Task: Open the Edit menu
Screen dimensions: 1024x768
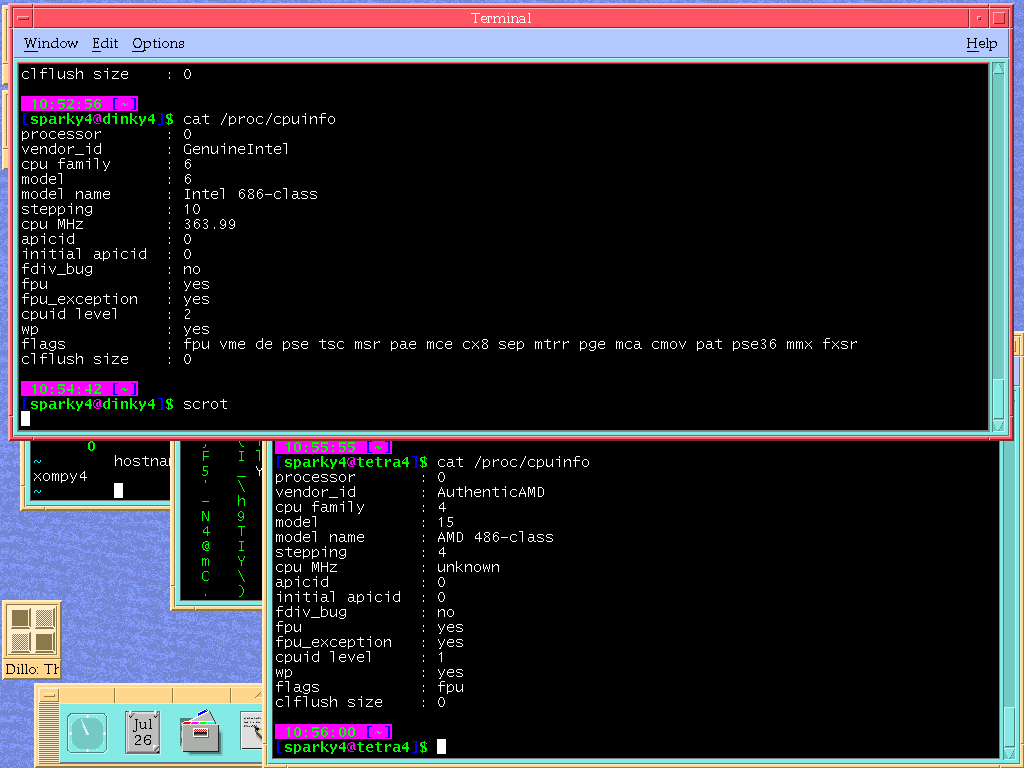Action: (x=105, y=44)
